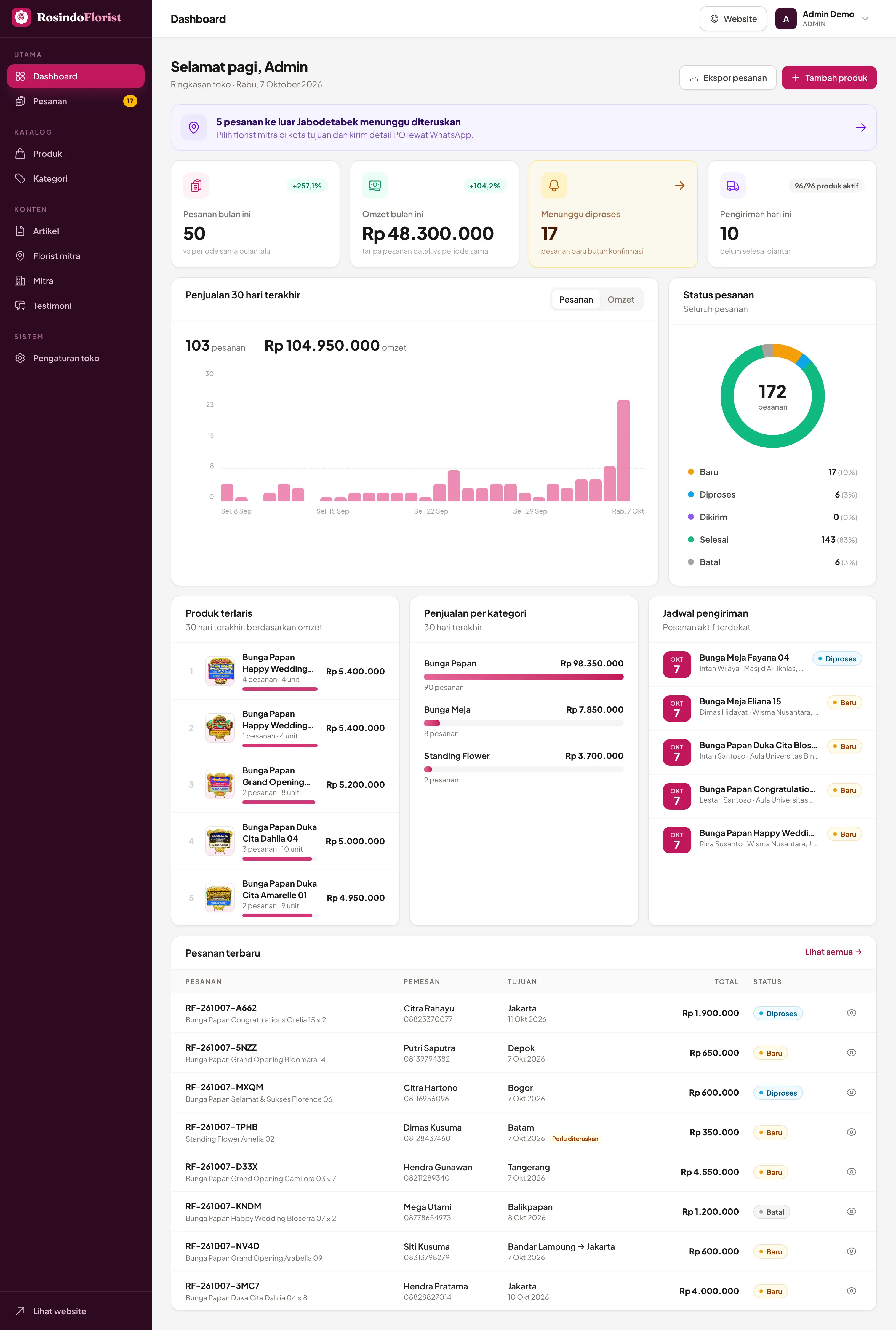Switch the sales chart to the Omzet tab

tap(620, 300)
